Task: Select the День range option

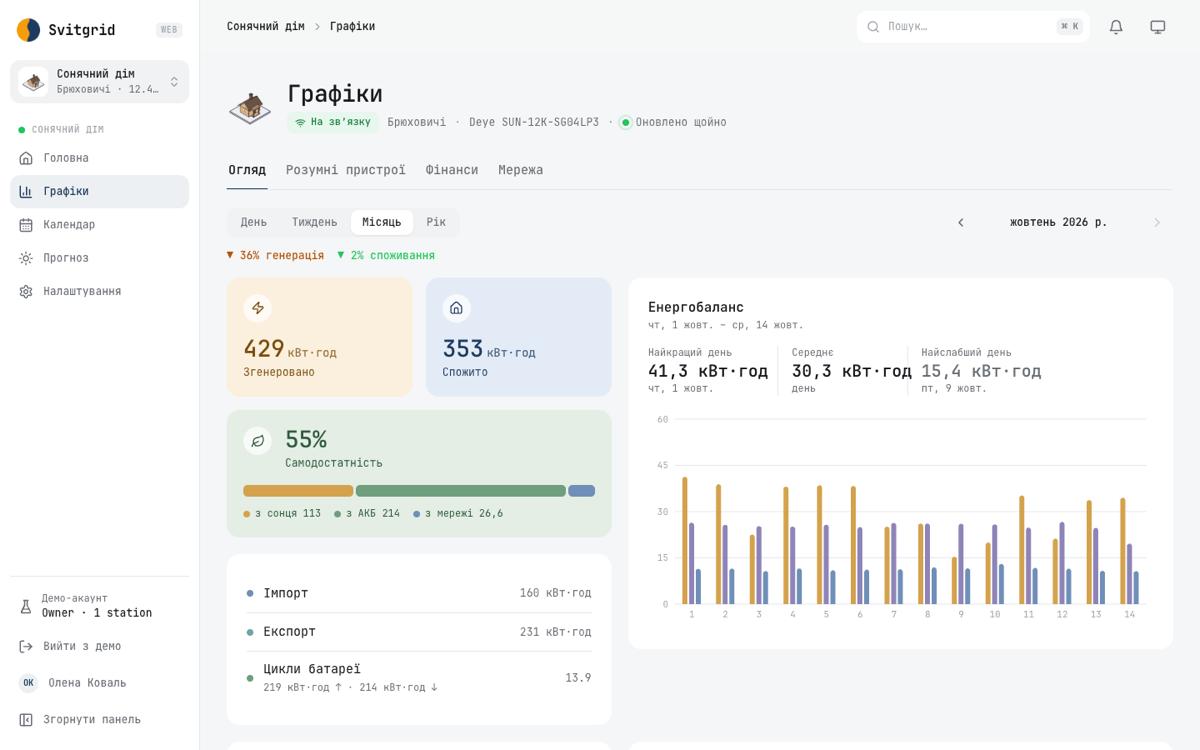Action: click(254, 222)
